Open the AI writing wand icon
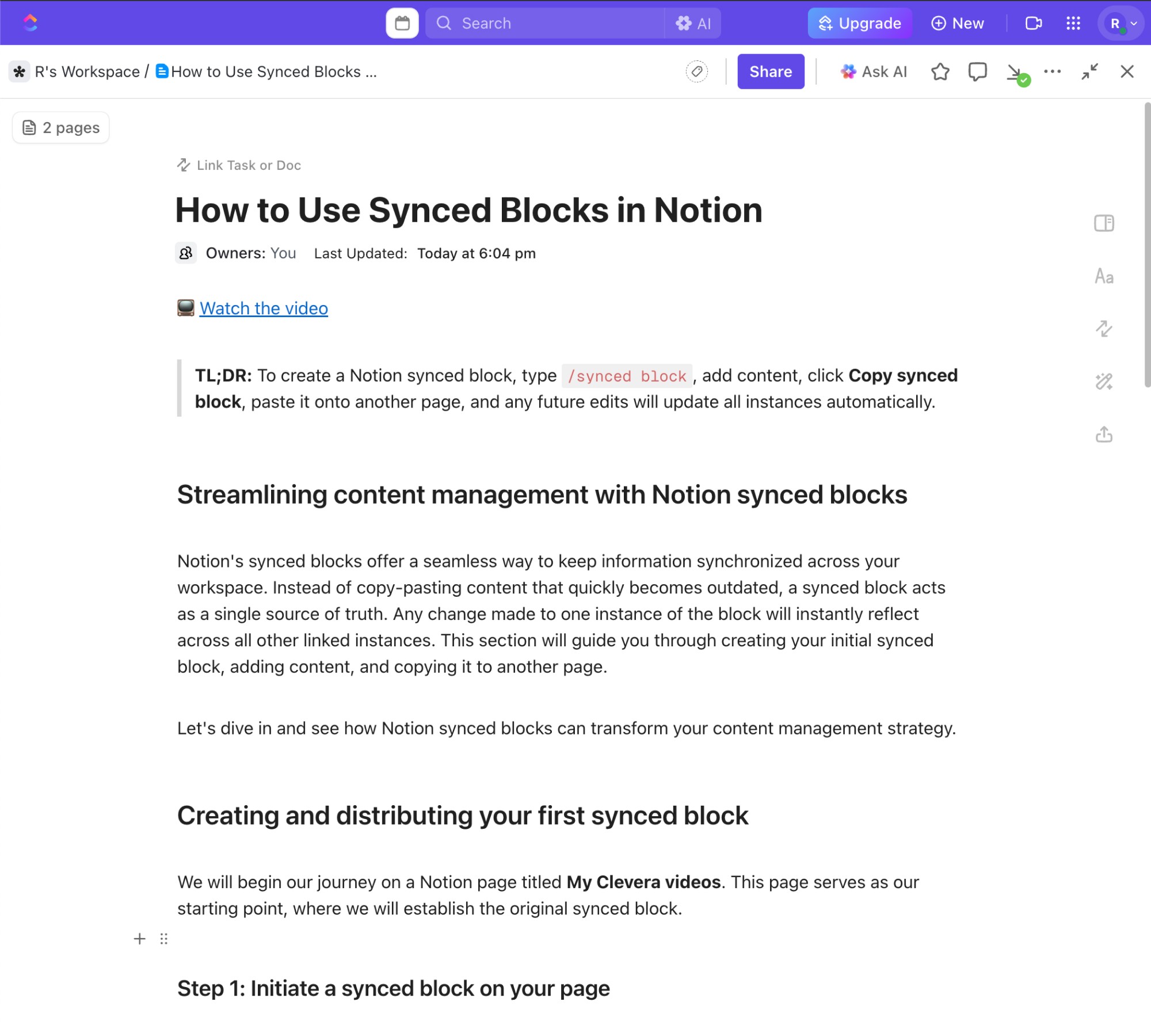Image resolution: width=1151 pixels, height=1036 pixels. 1103,382
